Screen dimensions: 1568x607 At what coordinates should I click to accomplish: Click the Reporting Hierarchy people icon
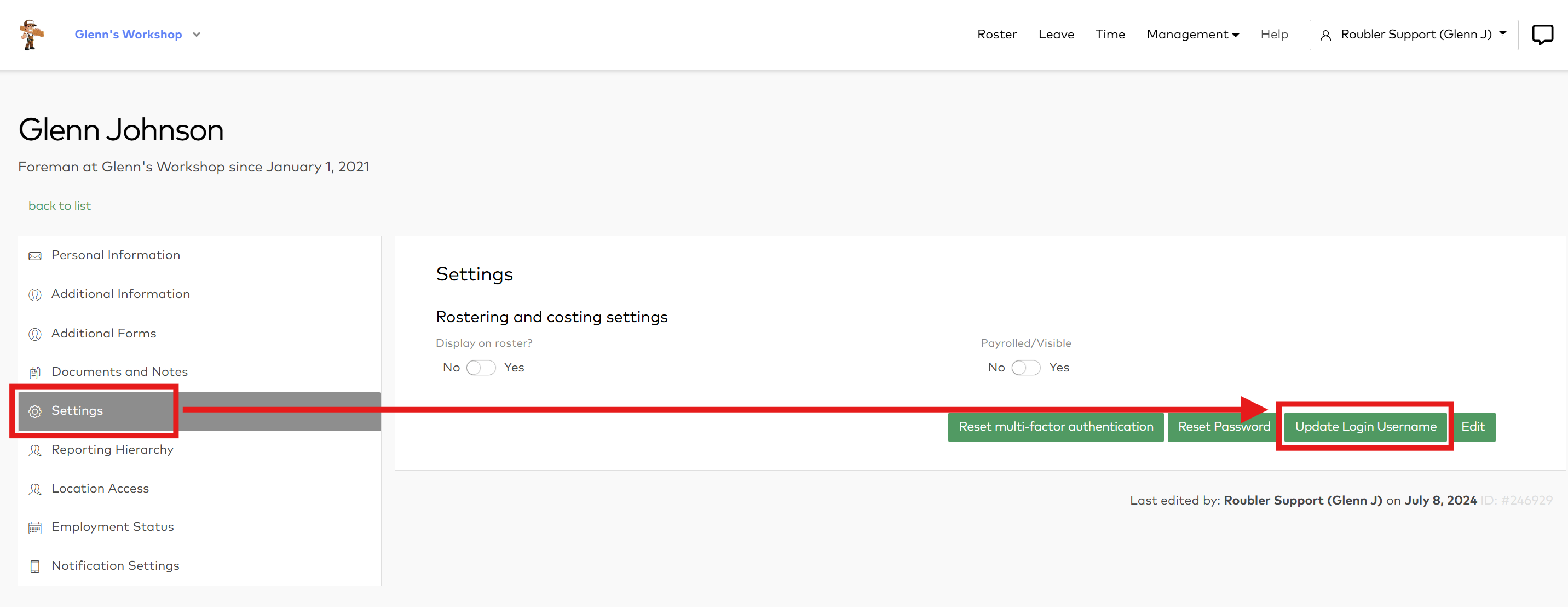pyautogui.click(x=35, y=450)
